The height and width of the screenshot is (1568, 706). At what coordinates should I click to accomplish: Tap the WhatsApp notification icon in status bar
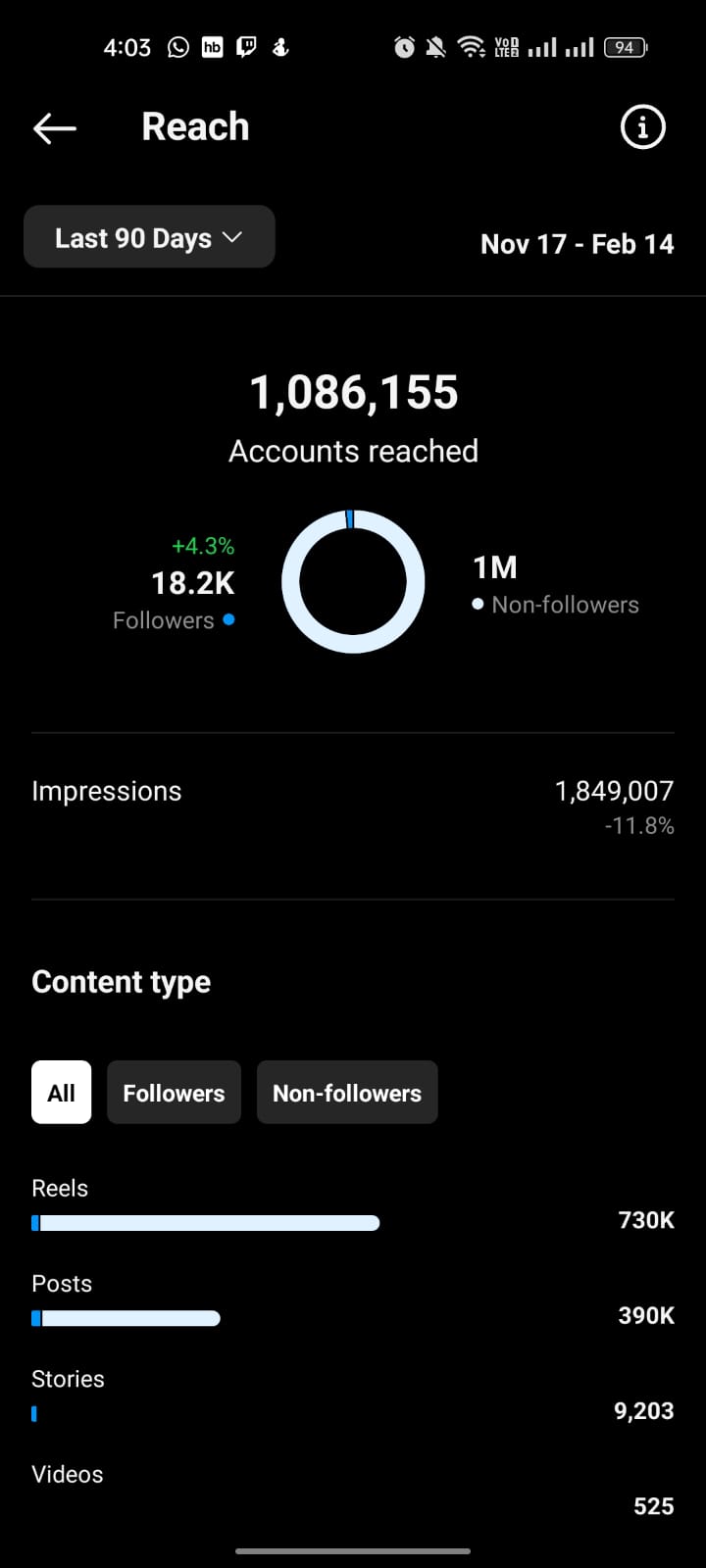(178, 47)
